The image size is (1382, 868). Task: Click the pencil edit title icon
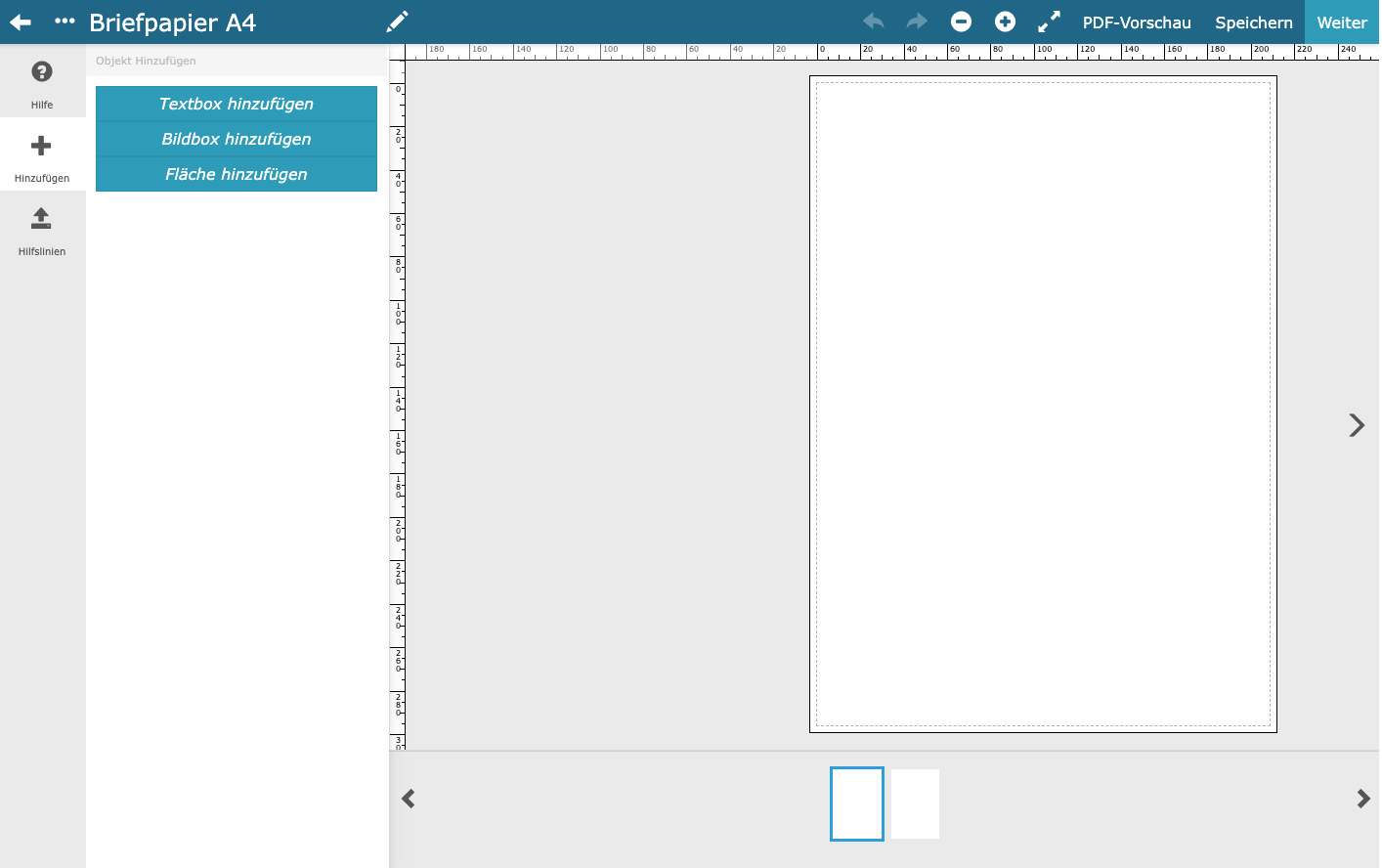pos(397,22)
